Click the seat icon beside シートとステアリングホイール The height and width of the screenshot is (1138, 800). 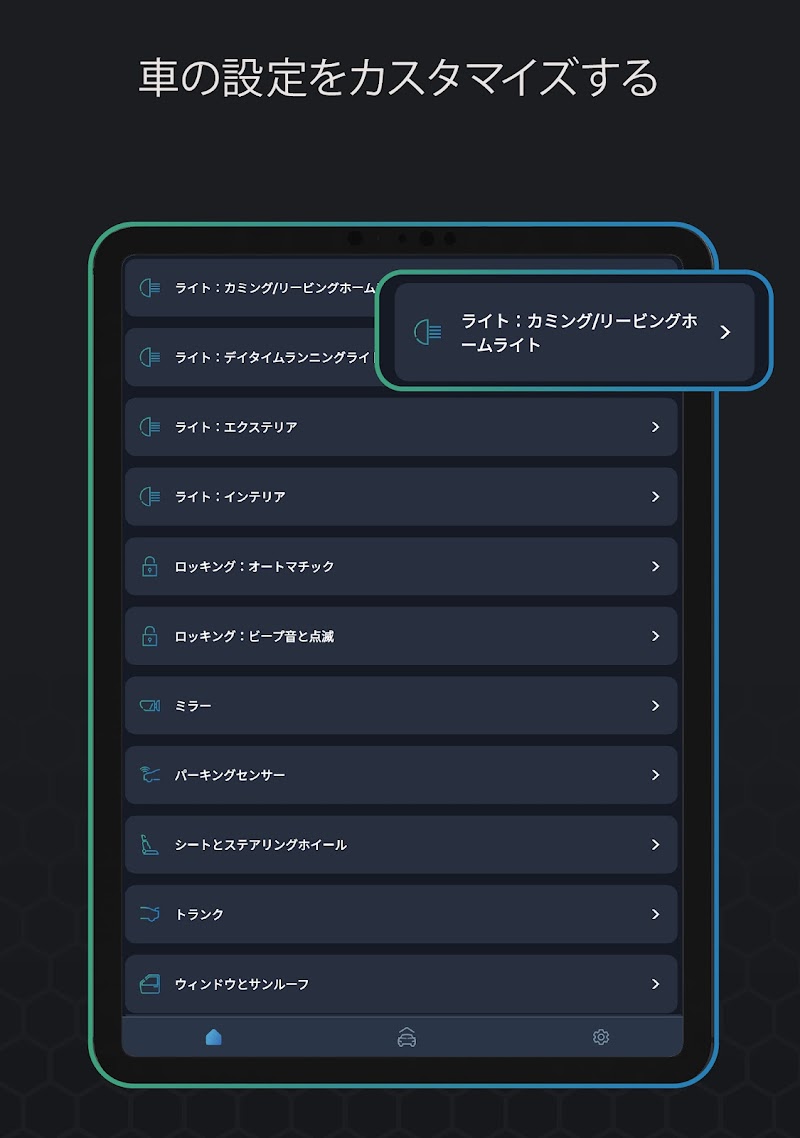click(149, 845)
